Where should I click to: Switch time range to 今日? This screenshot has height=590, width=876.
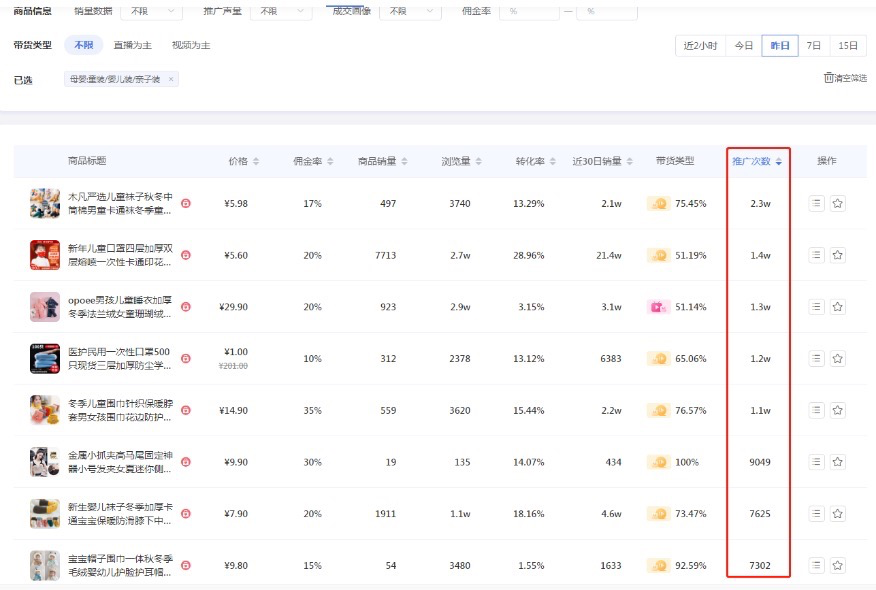[744, 46]
